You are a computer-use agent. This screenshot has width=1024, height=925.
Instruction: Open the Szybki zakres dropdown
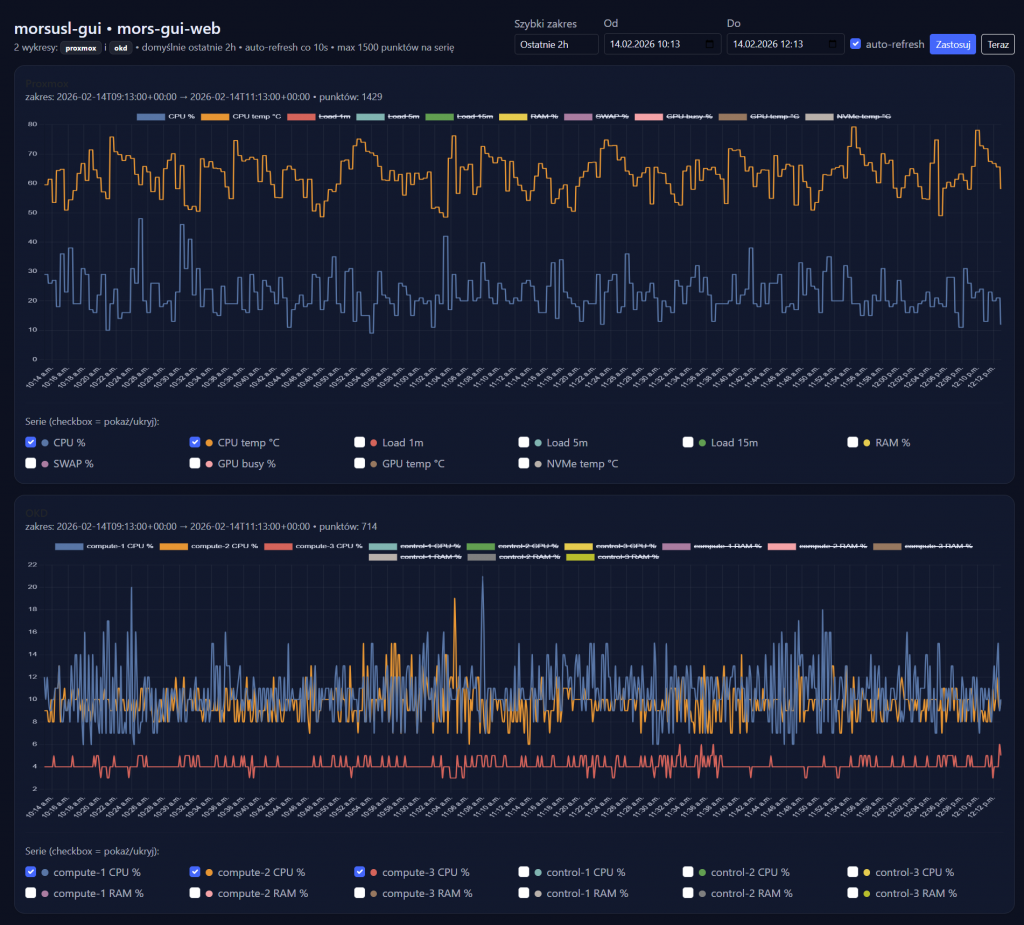(556, 45)
